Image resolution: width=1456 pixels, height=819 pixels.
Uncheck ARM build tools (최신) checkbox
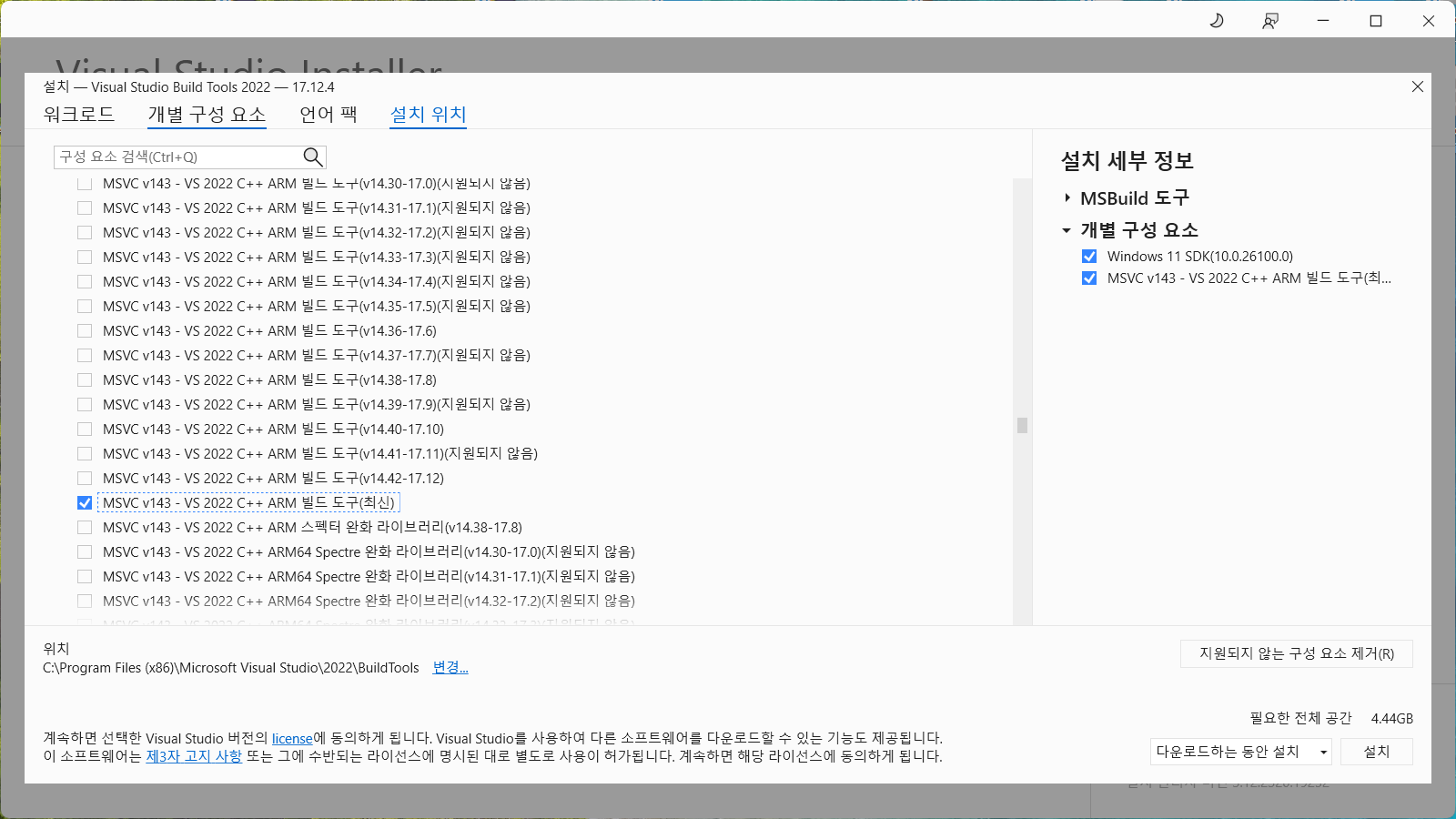tap(85, 503)
